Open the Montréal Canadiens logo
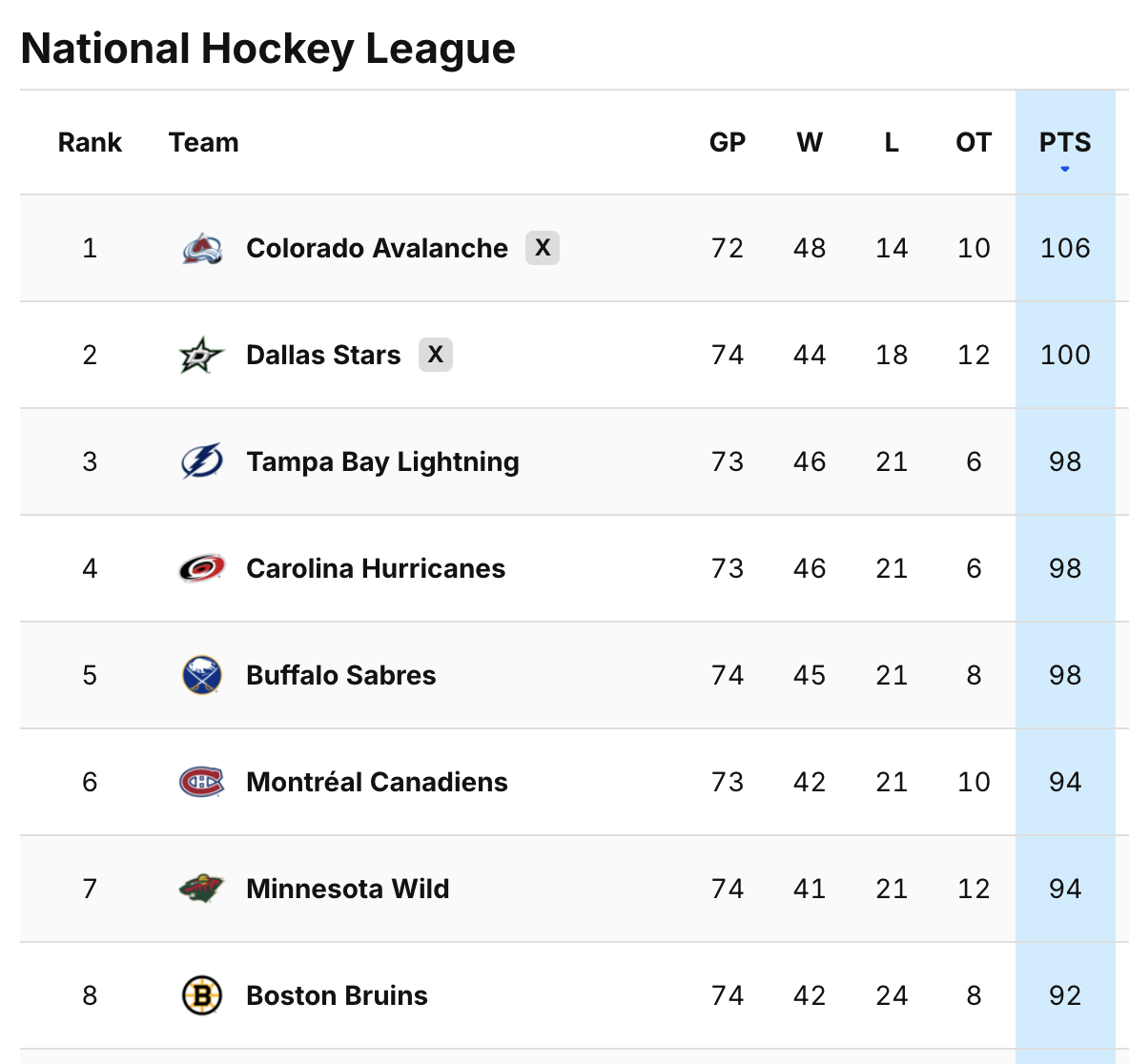This screenshot has height=1064, width=1129. 202,783
